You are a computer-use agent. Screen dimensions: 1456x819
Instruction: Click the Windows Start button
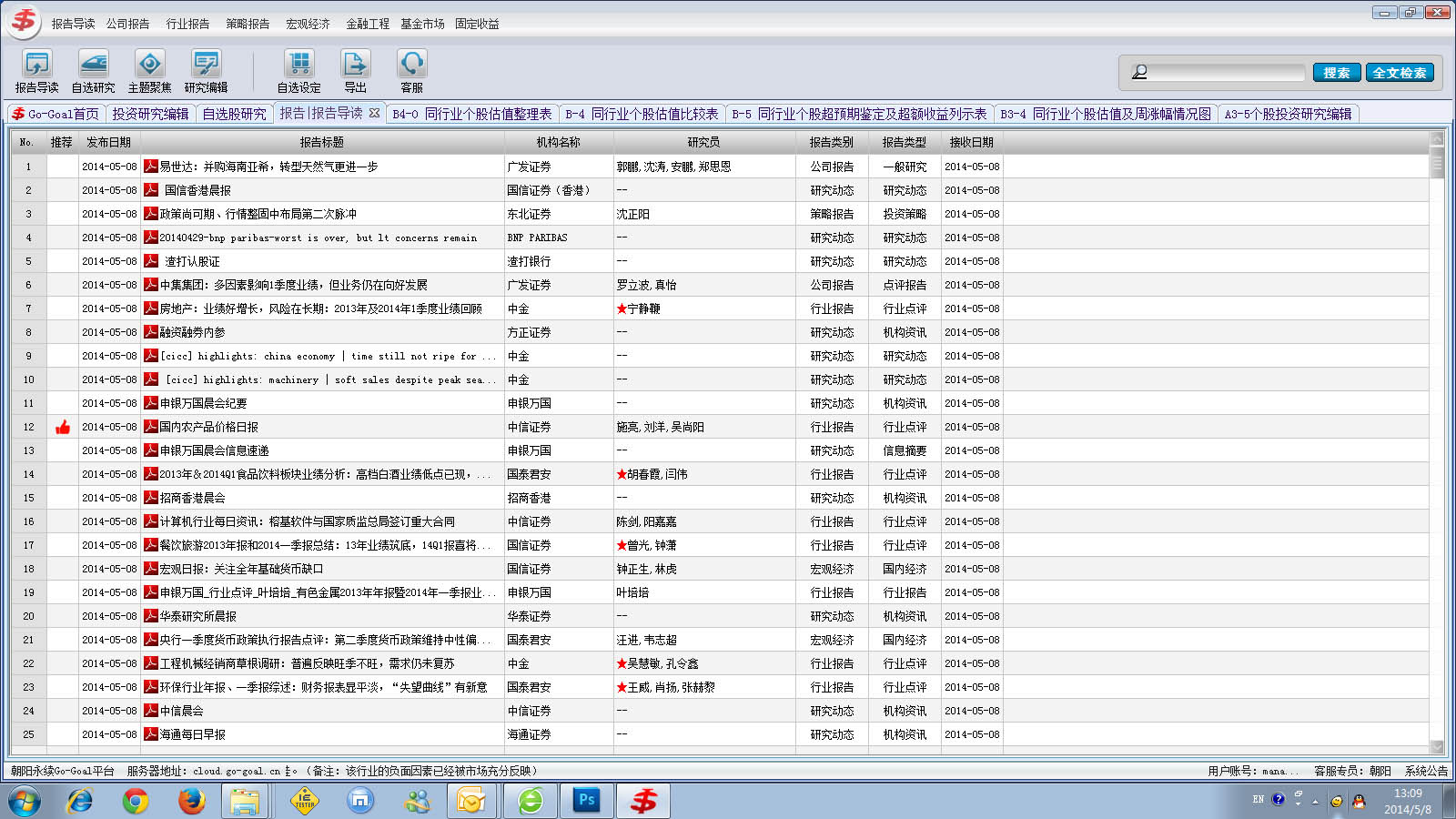(x=24, y=801)
